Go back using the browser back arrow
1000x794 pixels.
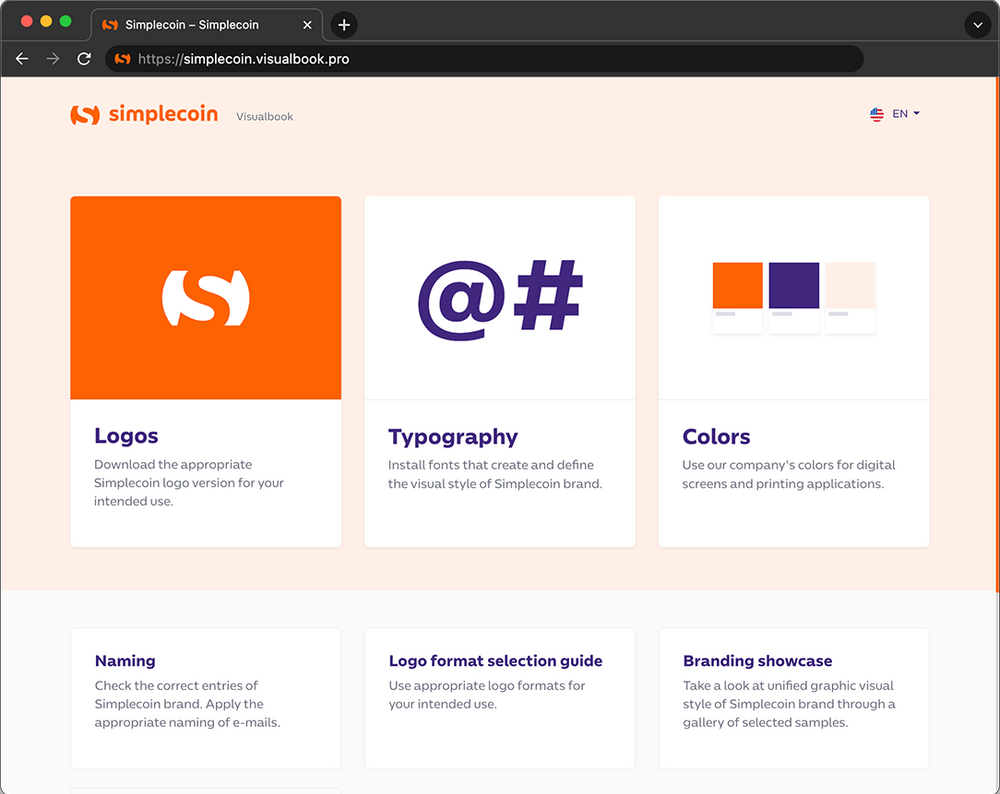(22, 59)
